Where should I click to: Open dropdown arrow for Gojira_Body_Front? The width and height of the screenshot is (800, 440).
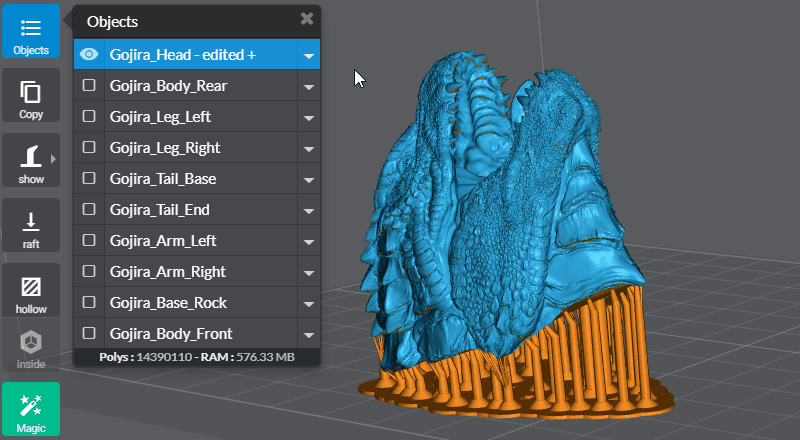(309, 334)
